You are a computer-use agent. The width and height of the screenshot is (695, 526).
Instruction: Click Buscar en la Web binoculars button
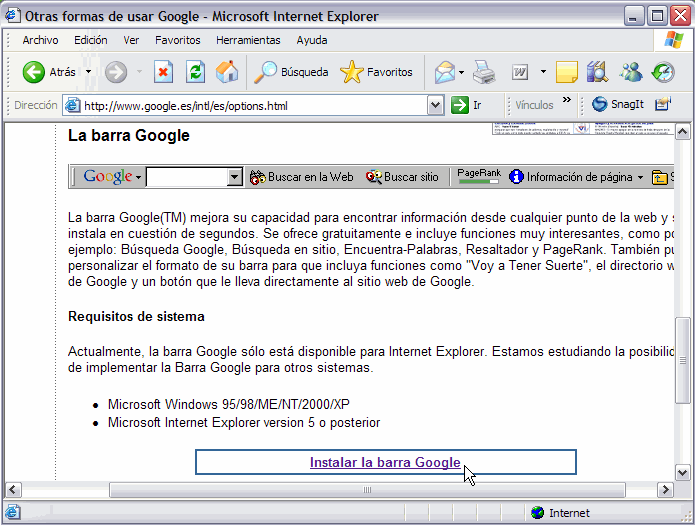(301, 177)
